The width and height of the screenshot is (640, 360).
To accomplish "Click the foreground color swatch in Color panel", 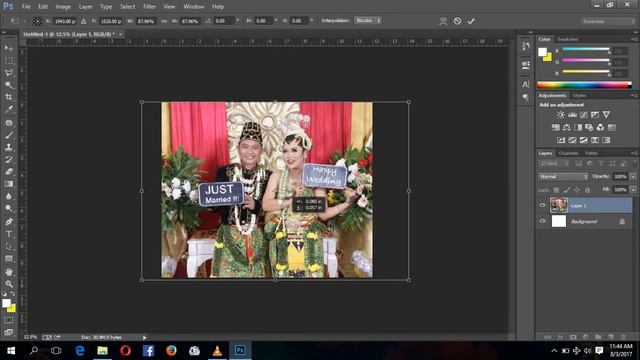I will (542, 52).
